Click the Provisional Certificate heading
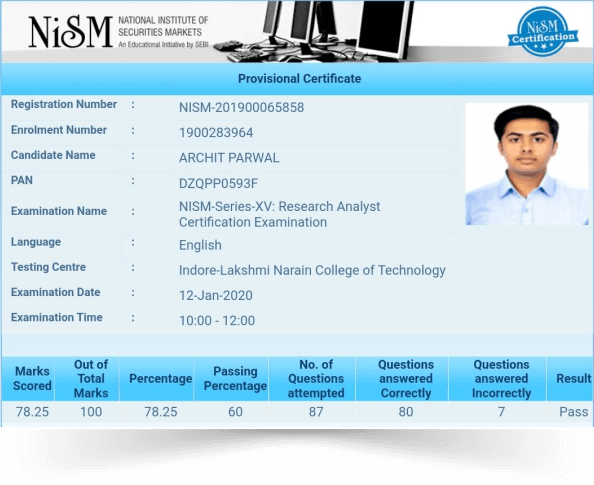 tap(299, 78)
